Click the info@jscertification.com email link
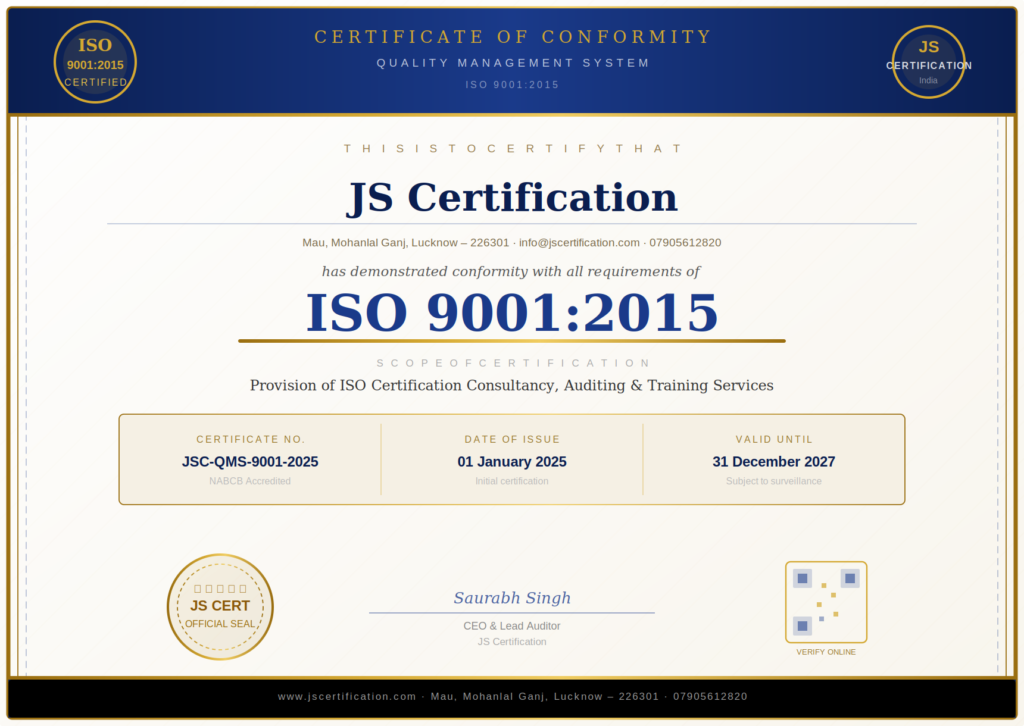 click(580, 242)
